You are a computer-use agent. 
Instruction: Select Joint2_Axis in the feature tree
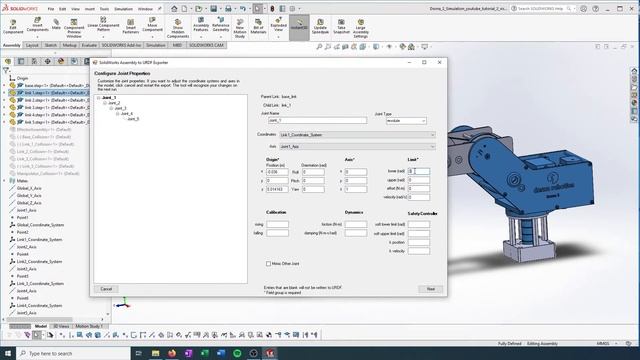point(27,247)
